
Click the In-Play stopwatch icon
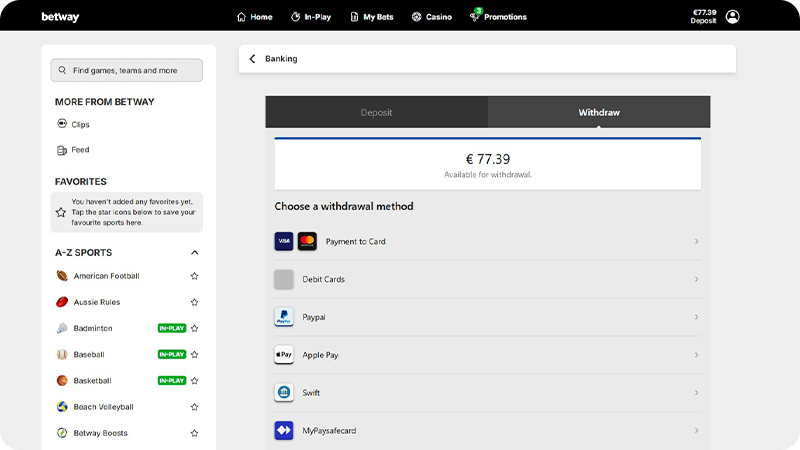[295, 17]
